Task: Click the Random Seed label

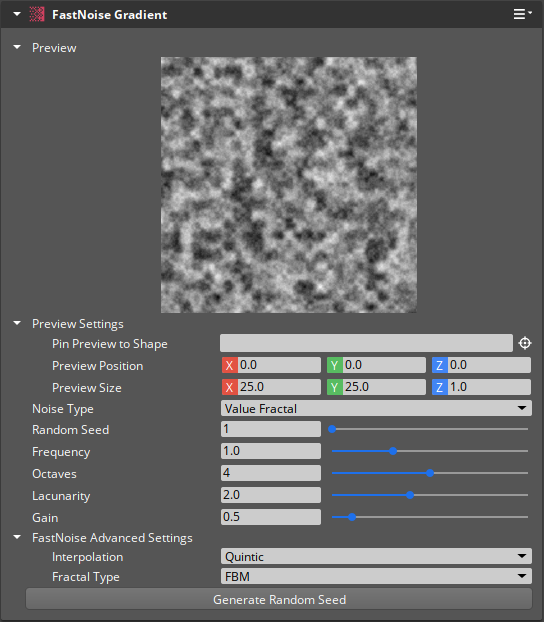Action: click(x=71, y=430)
